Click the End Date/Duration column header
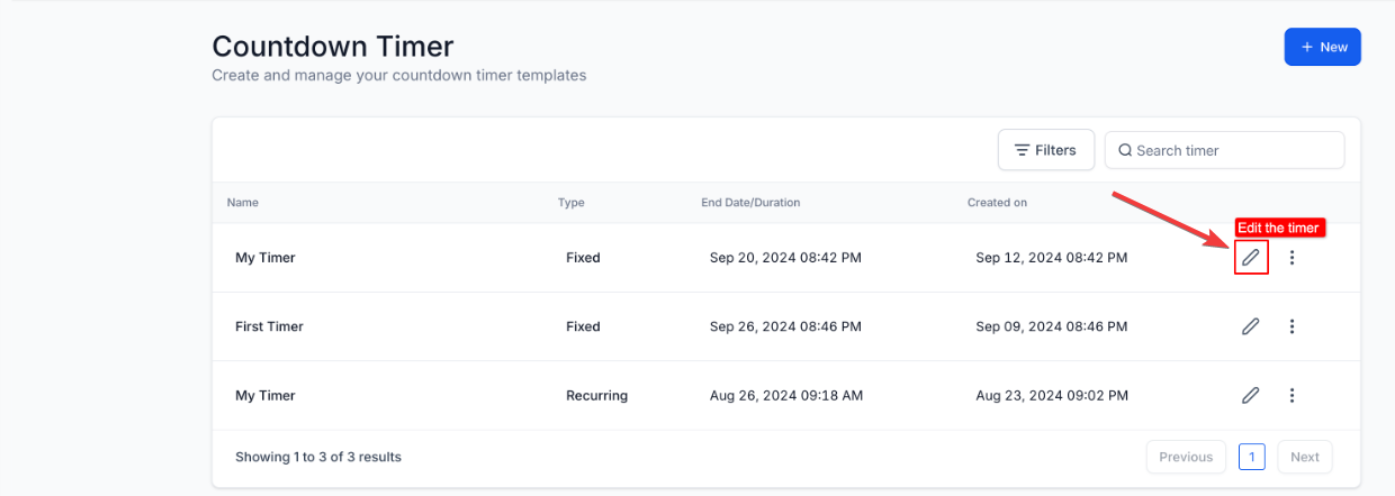This screenshot has width=1395, height=496. pyautogui.click(x=750, y=202)
